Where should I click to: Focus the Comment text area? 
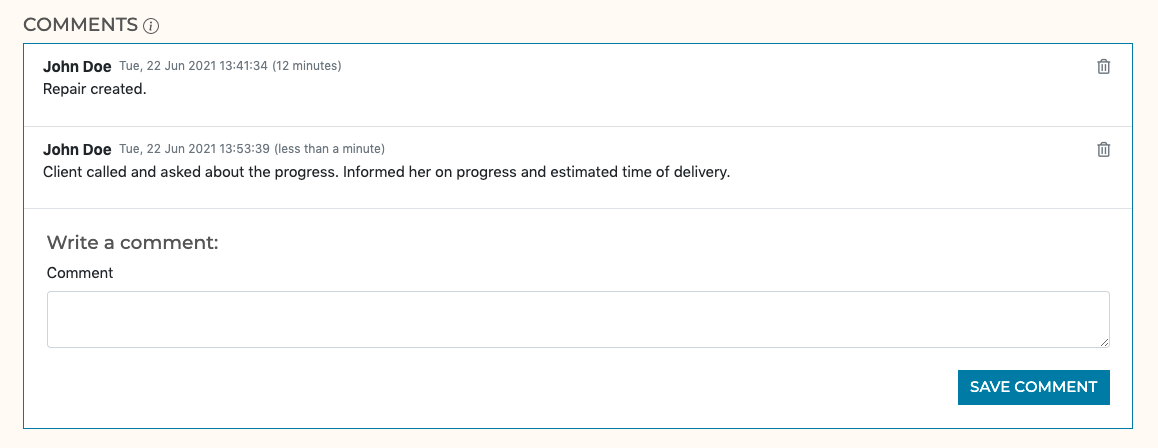point(578,319)
